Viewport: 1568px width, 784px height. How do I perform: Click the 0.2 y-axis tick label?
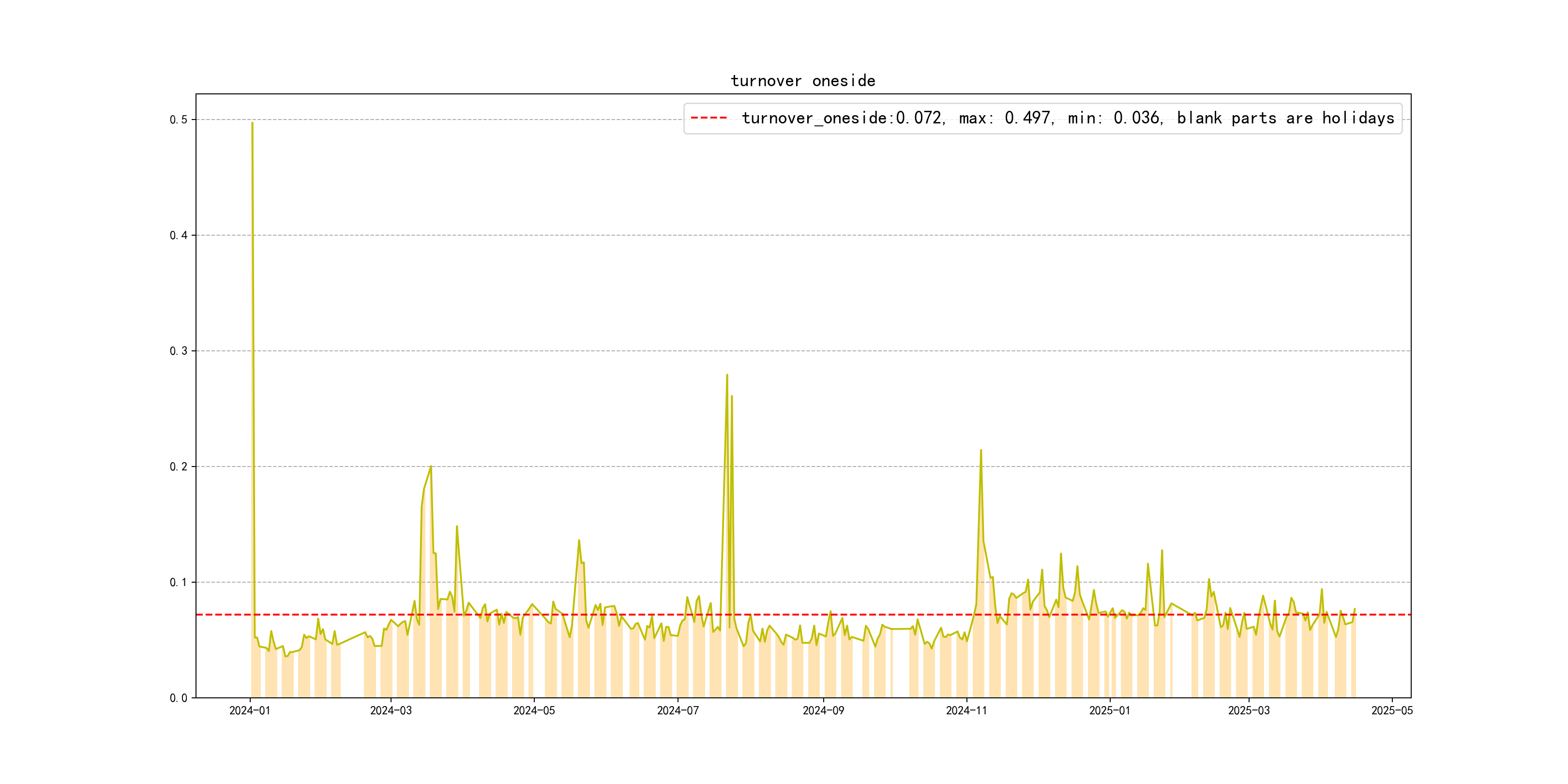tap(179, 467)
